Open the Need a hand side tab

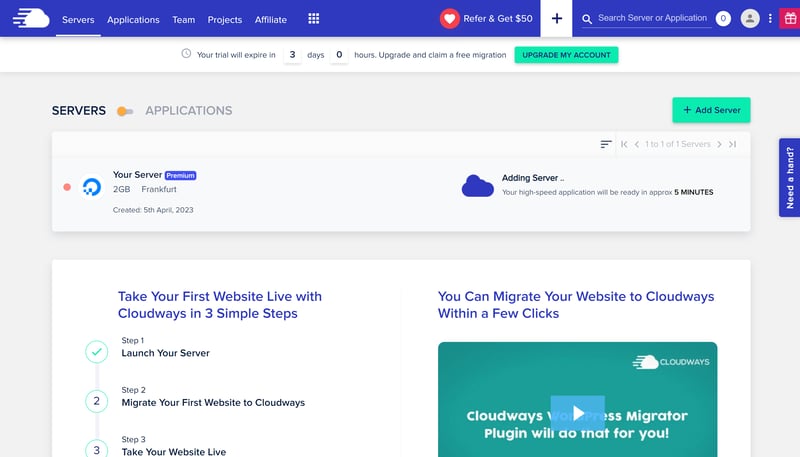(789, 177)
